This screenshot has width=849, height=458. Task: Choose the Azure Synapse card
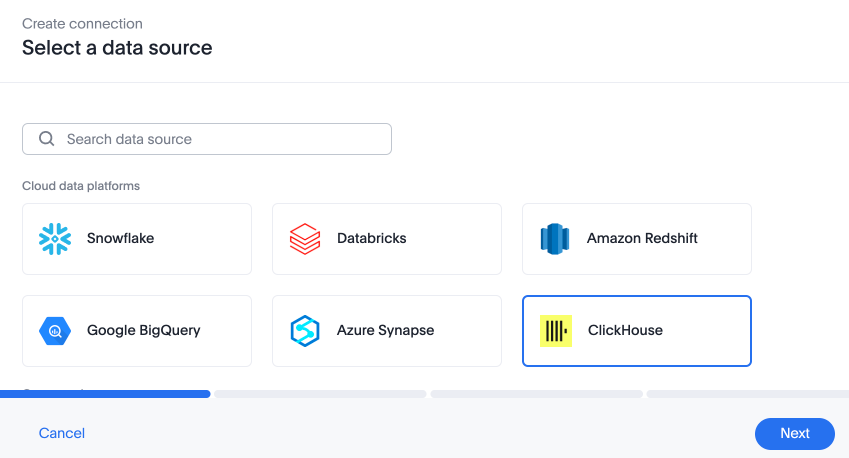387,331
